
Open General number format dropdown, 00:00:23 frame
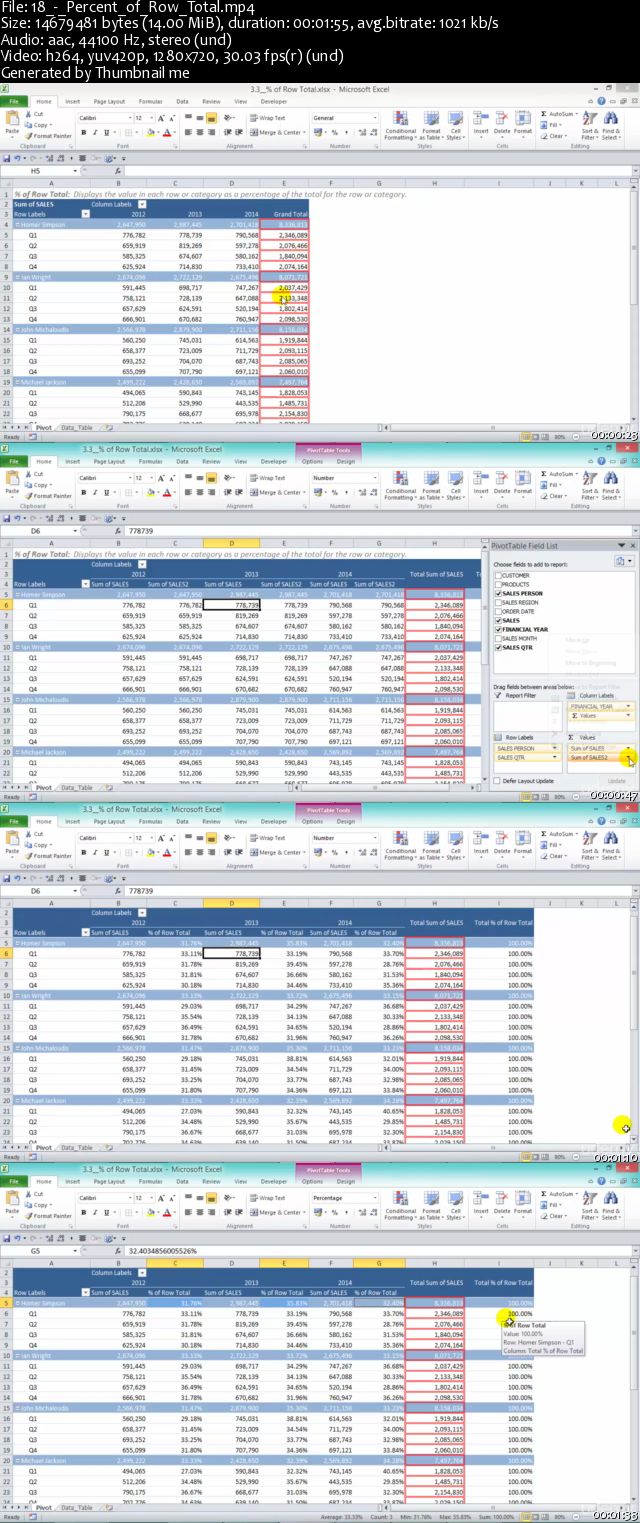point(375,118)
